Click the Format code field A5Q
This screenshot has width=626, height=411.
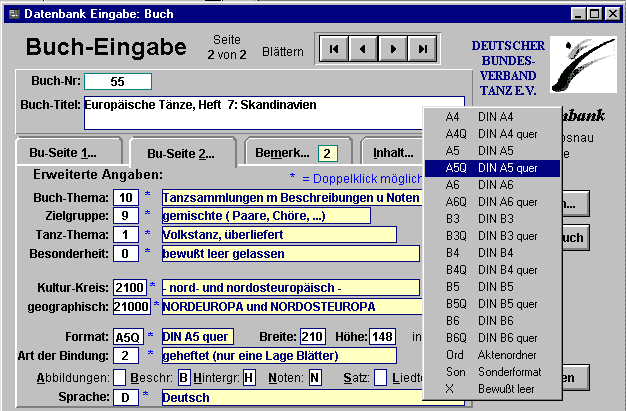127,337
